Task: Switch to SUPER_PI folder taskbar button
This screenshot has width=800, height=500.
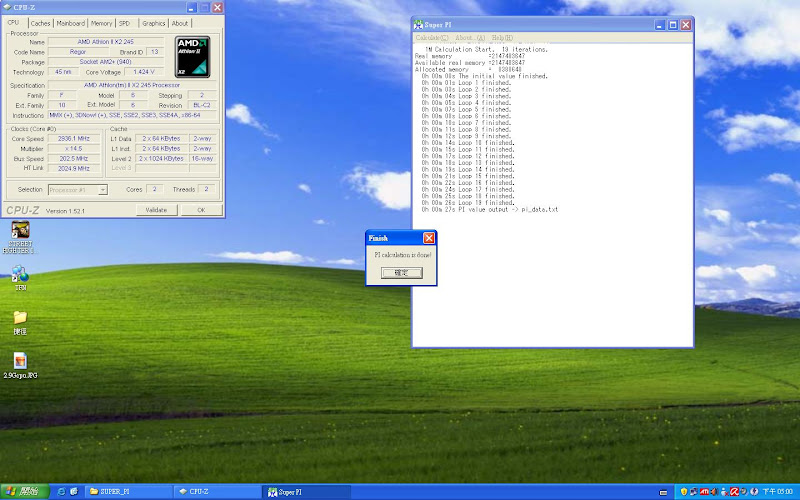Action: point(128,492)
